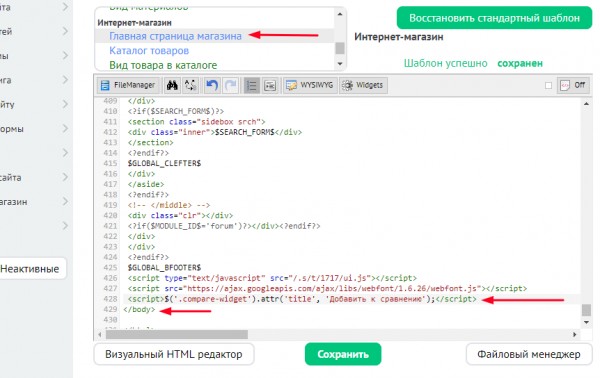Click the template list scrollbar thumb

[340, 48]
